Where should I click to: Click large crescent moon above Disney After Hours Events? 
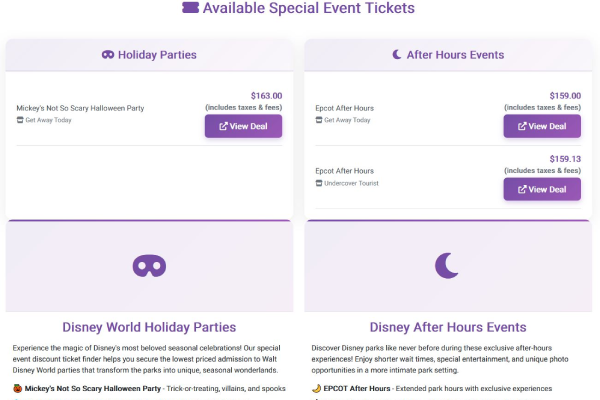[447, 265]
